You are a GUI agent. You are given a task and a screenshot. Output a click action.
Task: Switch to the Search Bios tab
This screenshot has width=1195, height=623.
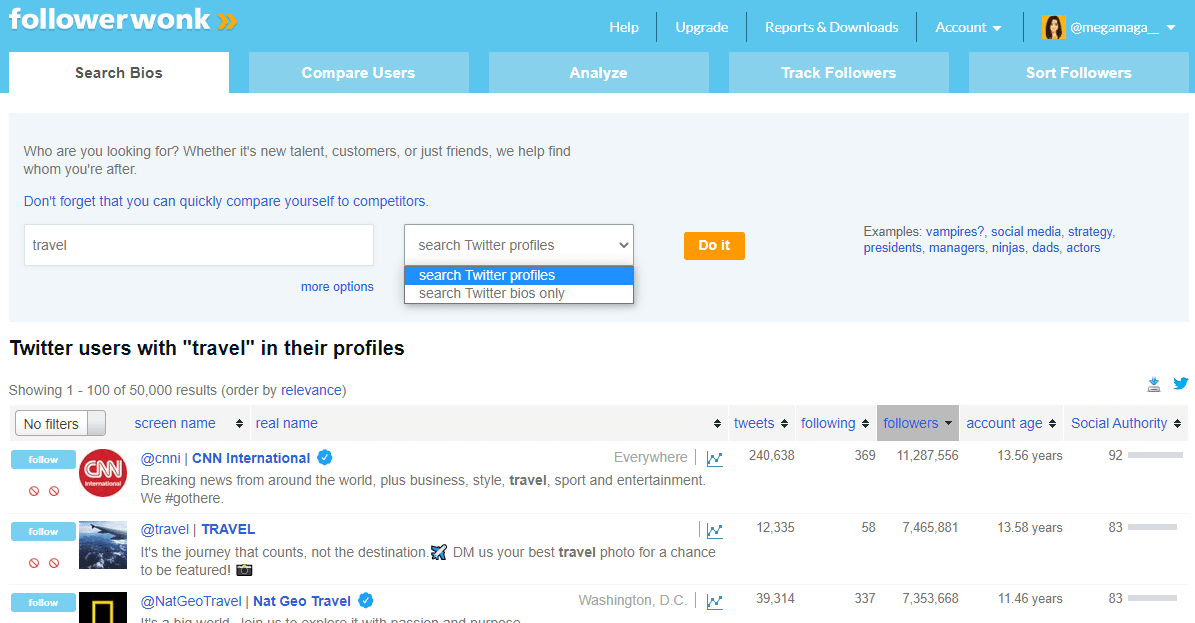[x=119, y=72]
